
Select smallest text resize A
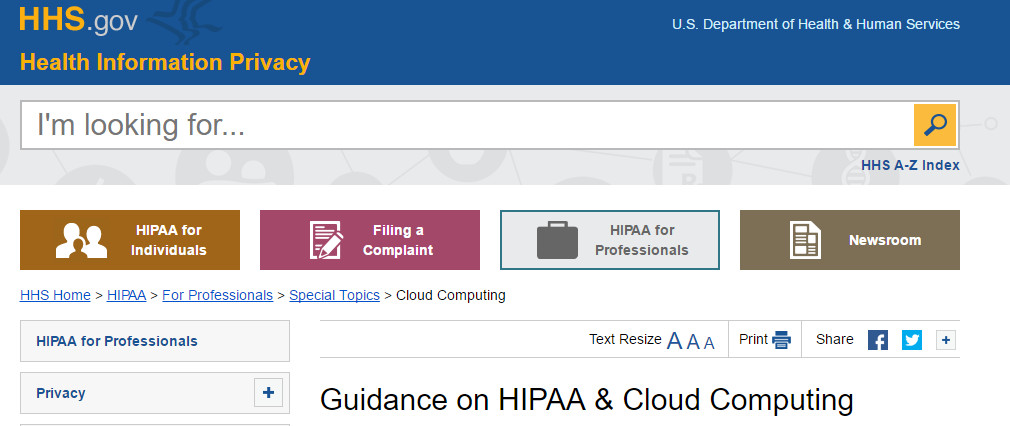point(709,343)
